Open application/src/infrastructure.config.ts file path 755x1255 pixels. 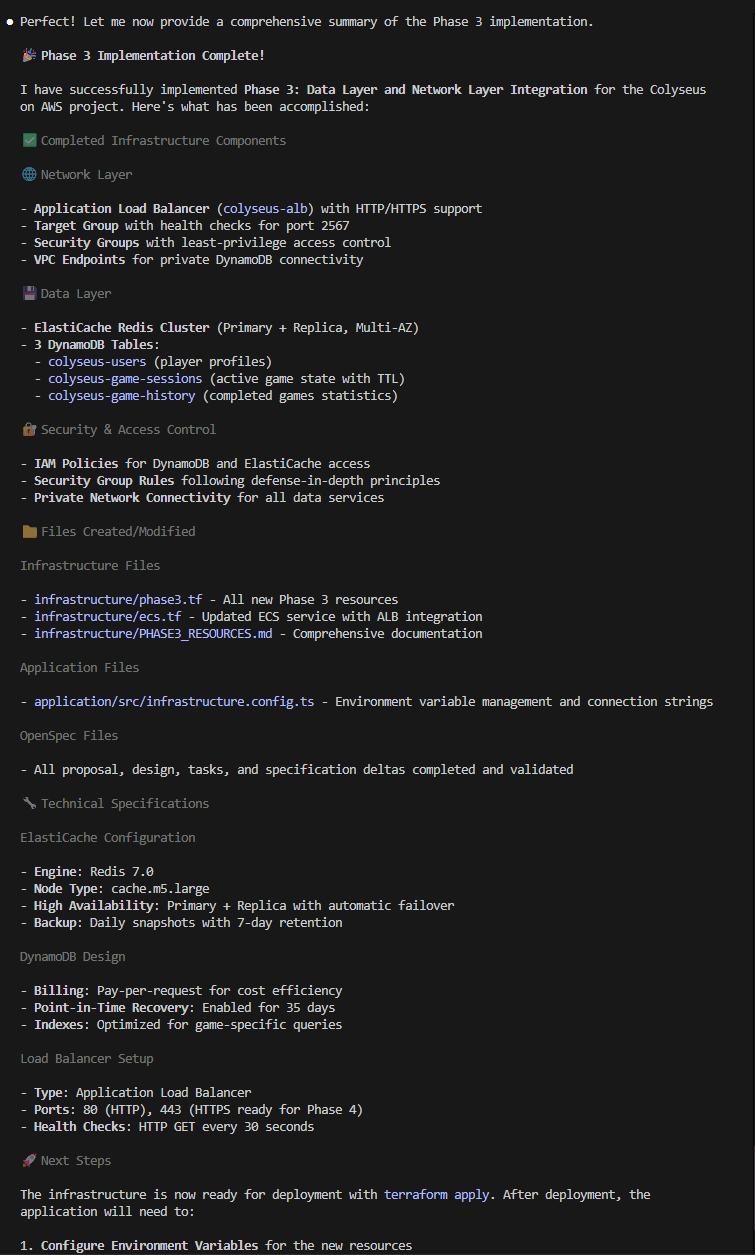[174, 702]
